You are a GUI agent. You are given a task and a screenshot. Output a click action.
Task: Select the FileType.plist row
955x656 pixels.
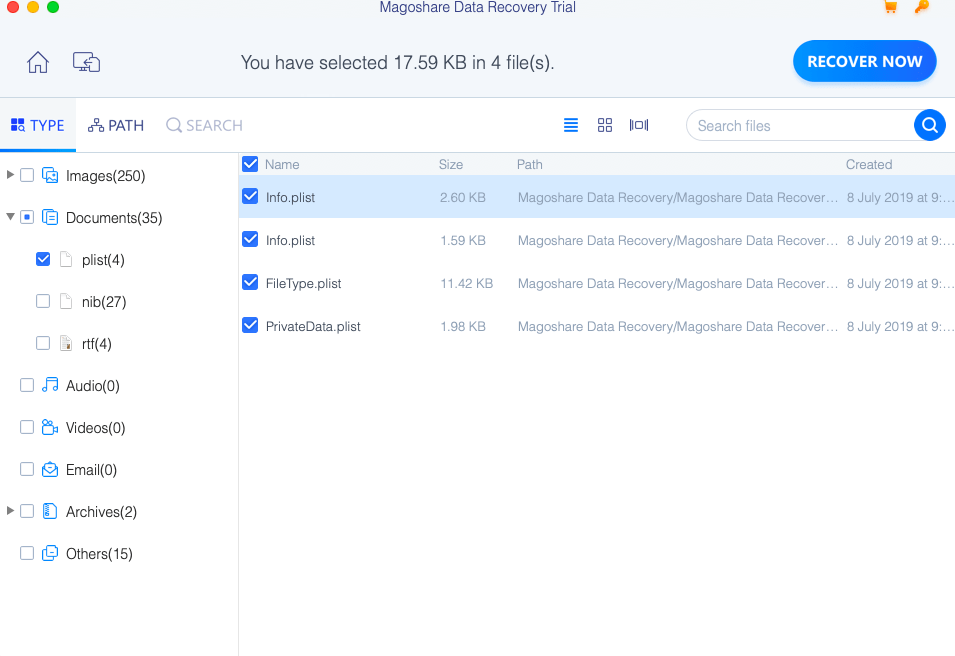(597, 283)
